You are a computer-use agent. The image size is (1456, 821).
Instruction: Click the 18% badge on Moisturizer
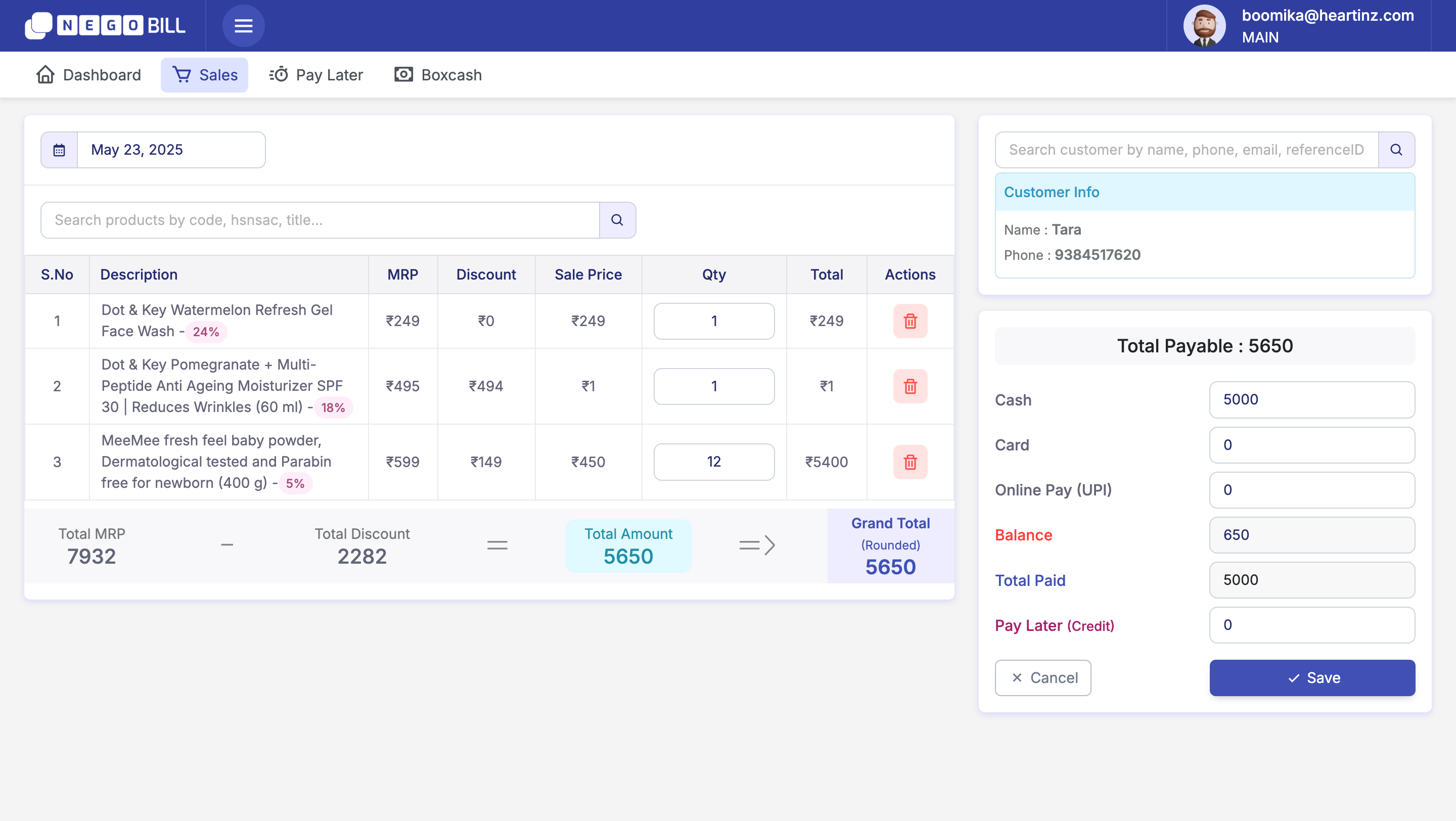[x=333, y=407]
